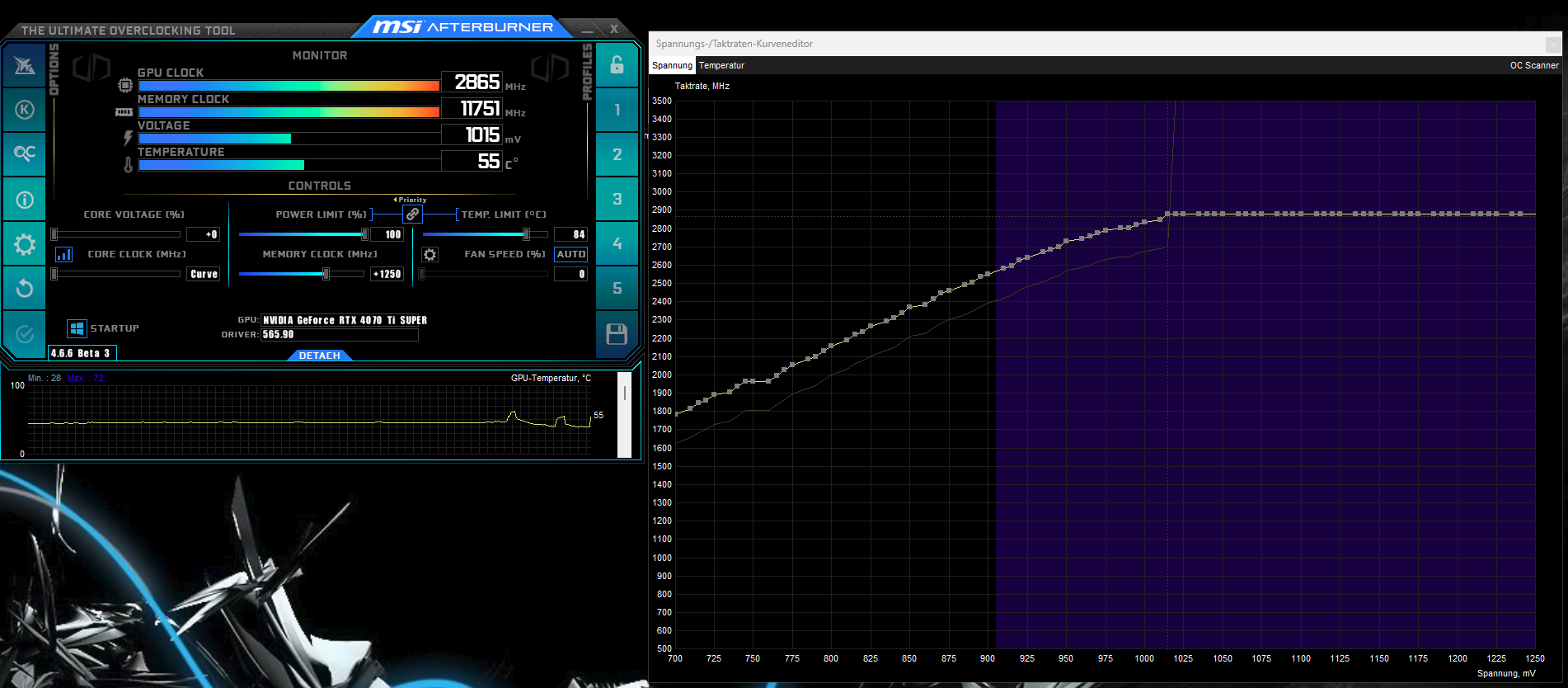Click the core clock slider handle
This screenshot has width=1568, height=688.
pos(54,274)
